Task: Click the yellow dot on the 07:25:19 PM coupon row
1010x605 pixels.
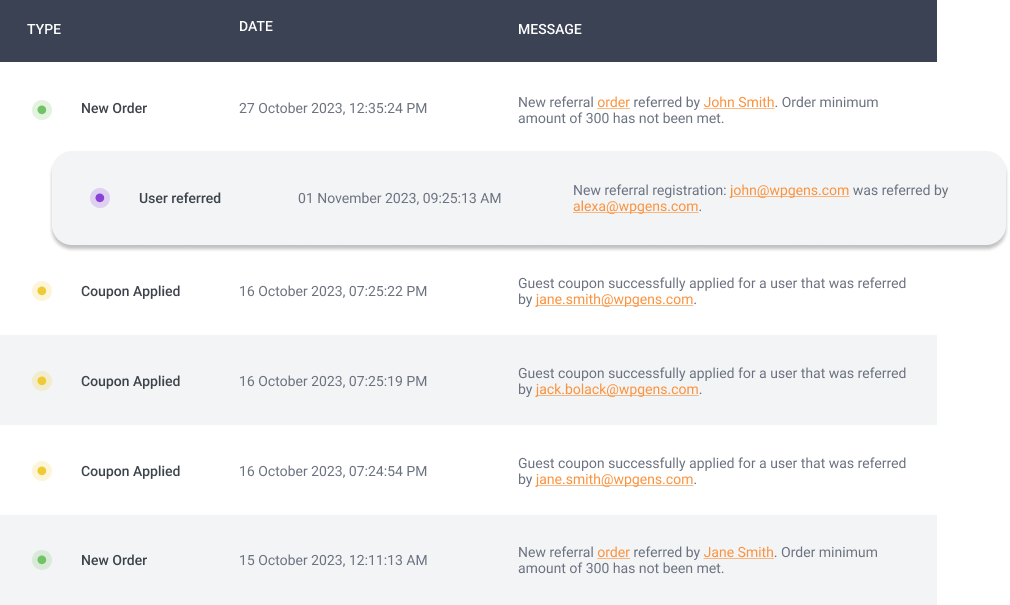Action: 42,381
